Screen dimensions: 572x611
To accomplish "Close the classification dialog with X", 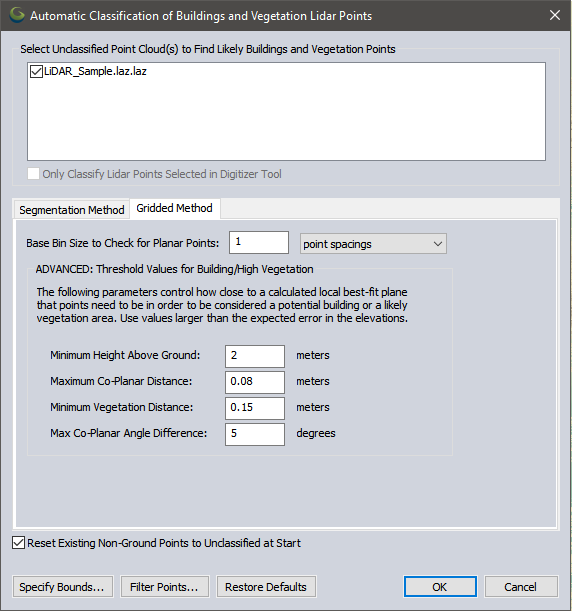I will coord(555,15).
